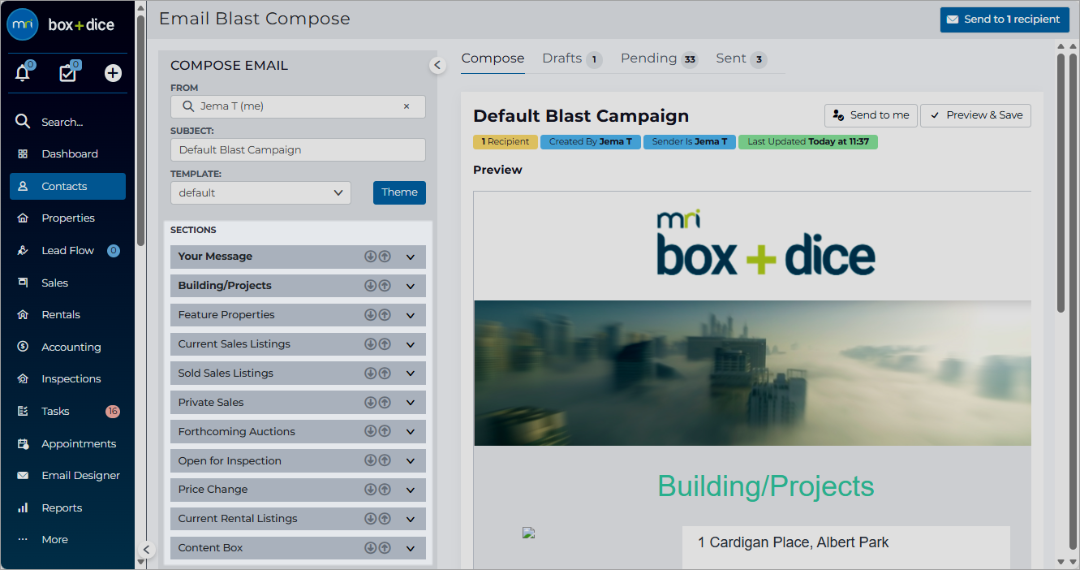1080x570 pixels.
Task: Expand the Current Sales Listings section
Action: [411, 344]
